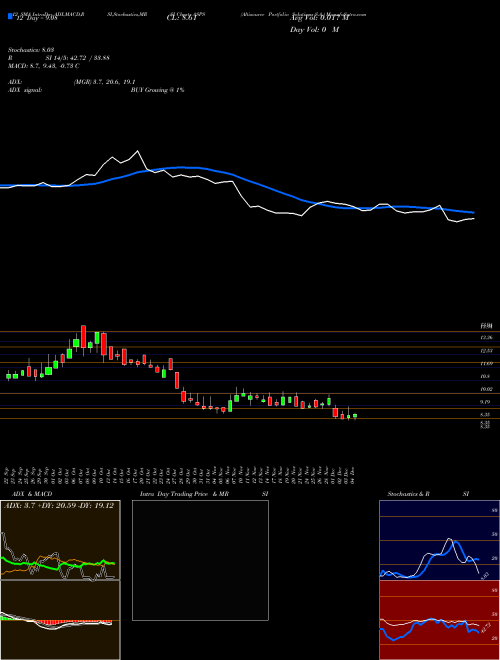The image size is (500, 660).
Task: Click the 'SI 14/3: 42.72 / 33.88' value
Action: [x=78, y=58]
